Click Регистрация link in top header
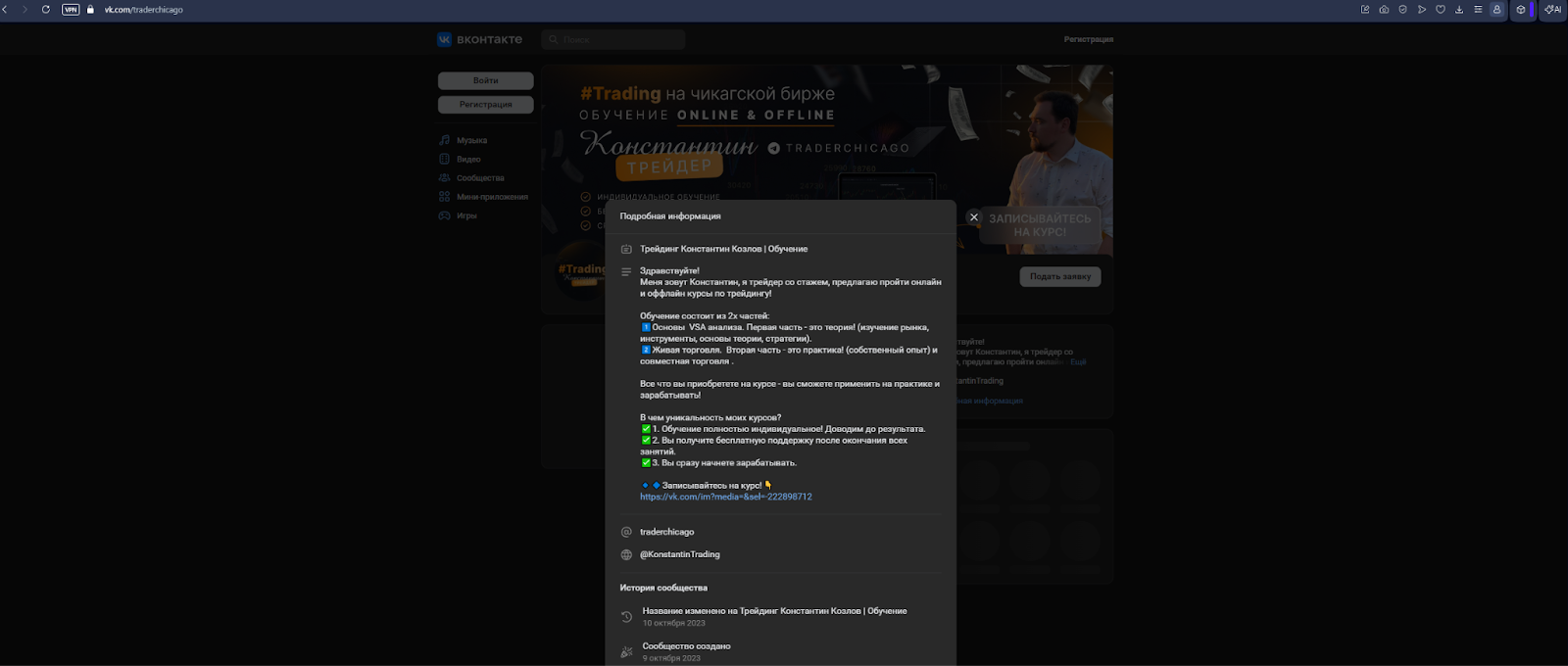This screenshot has width=1568, height=666. point(1088,39)
